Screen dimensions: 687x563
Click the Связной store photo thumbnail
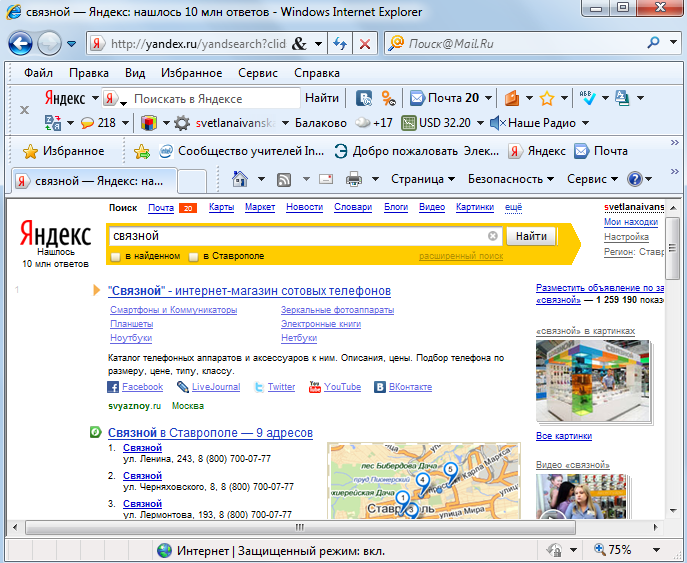585,381
